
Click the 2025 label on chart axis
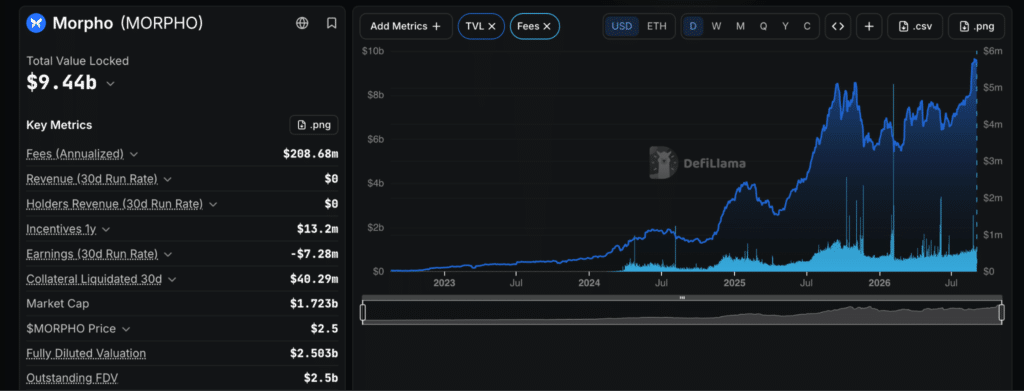click(x=735, y=283)
